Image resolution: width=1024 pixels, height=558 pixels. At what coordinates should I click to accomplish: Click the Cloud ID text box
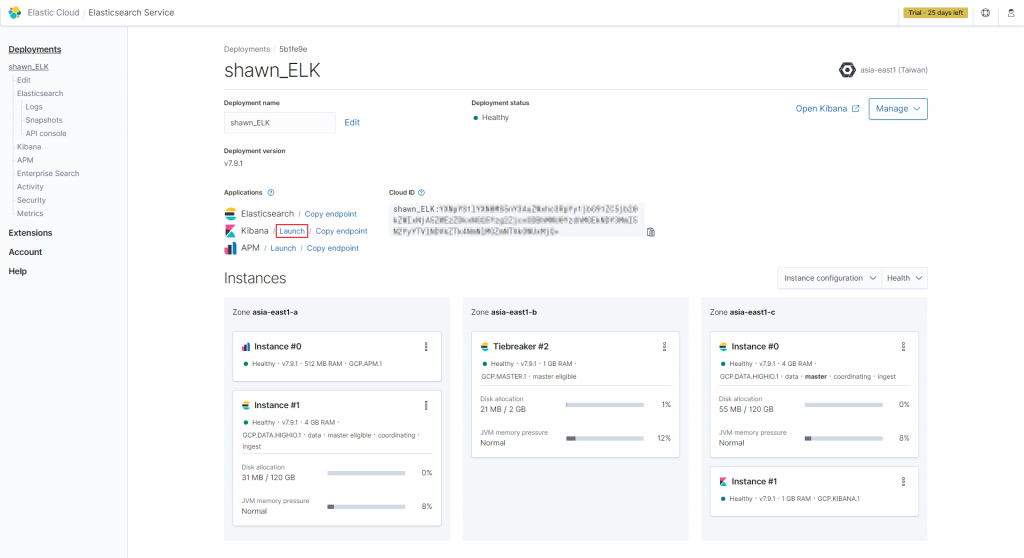point(516,220)
